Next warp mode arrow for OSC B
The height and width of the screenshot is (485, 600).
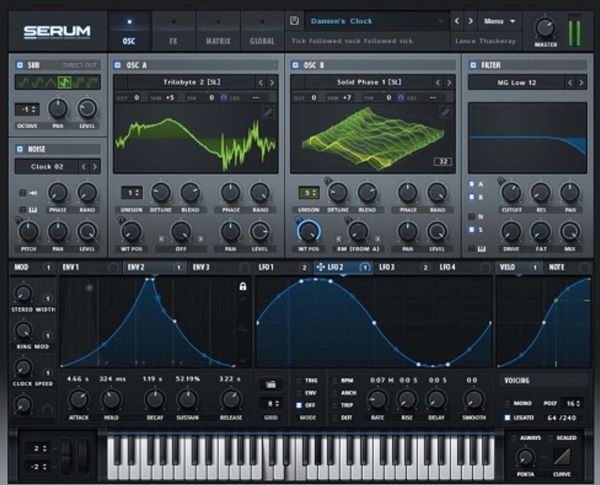tap(377, 239)
